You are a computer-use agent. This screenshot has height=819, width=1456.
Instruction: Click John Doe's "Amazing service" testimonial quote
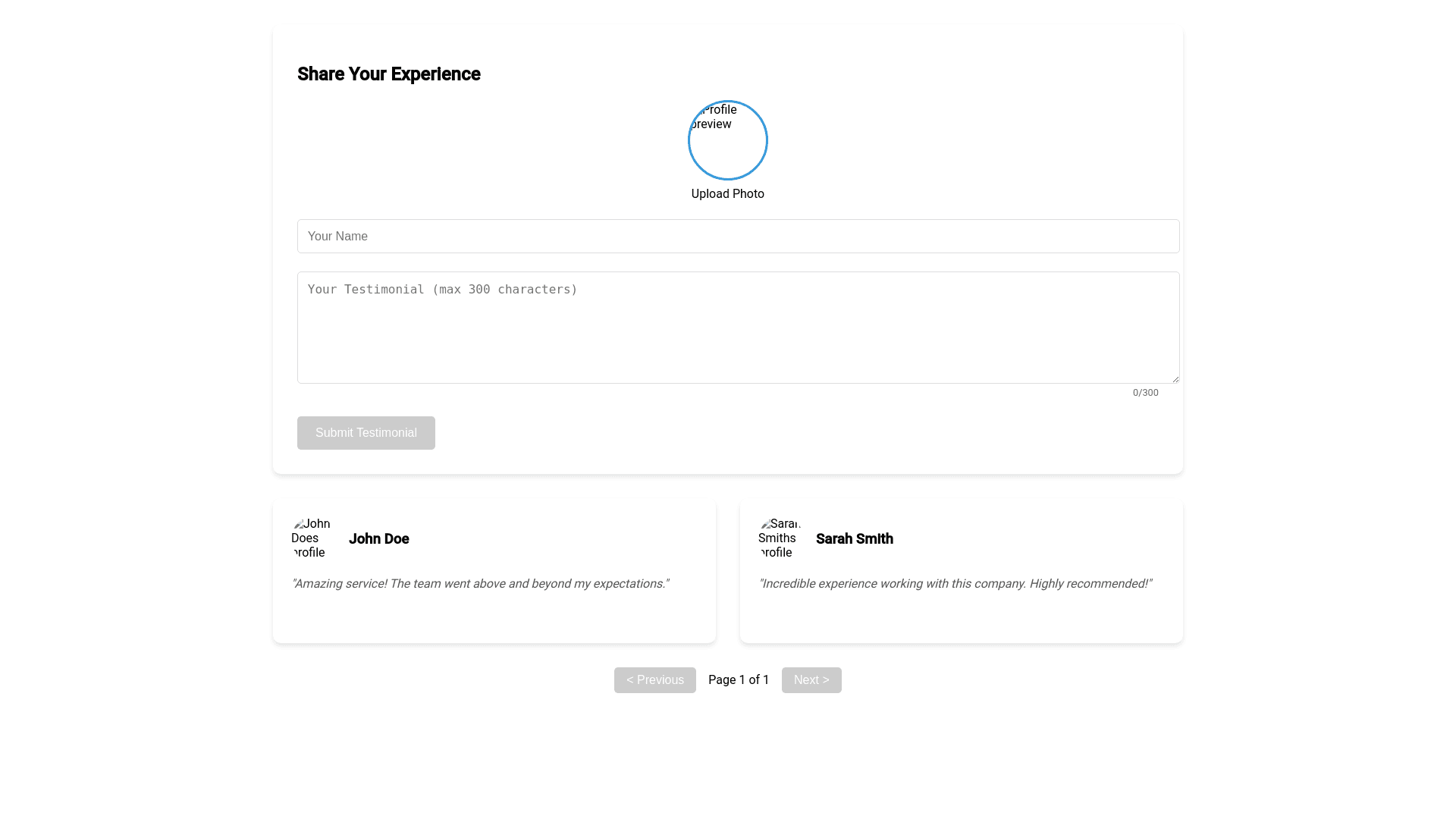[480, 584]
